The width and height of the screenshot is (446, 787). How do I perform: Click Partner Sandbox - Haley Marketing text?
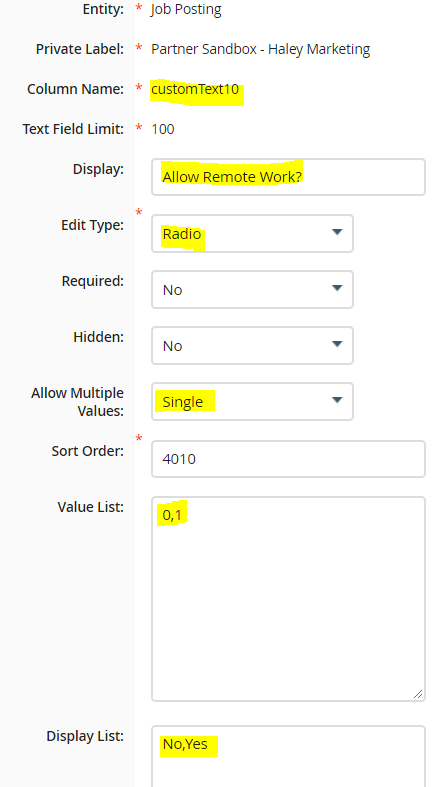[x=261, y=49]
